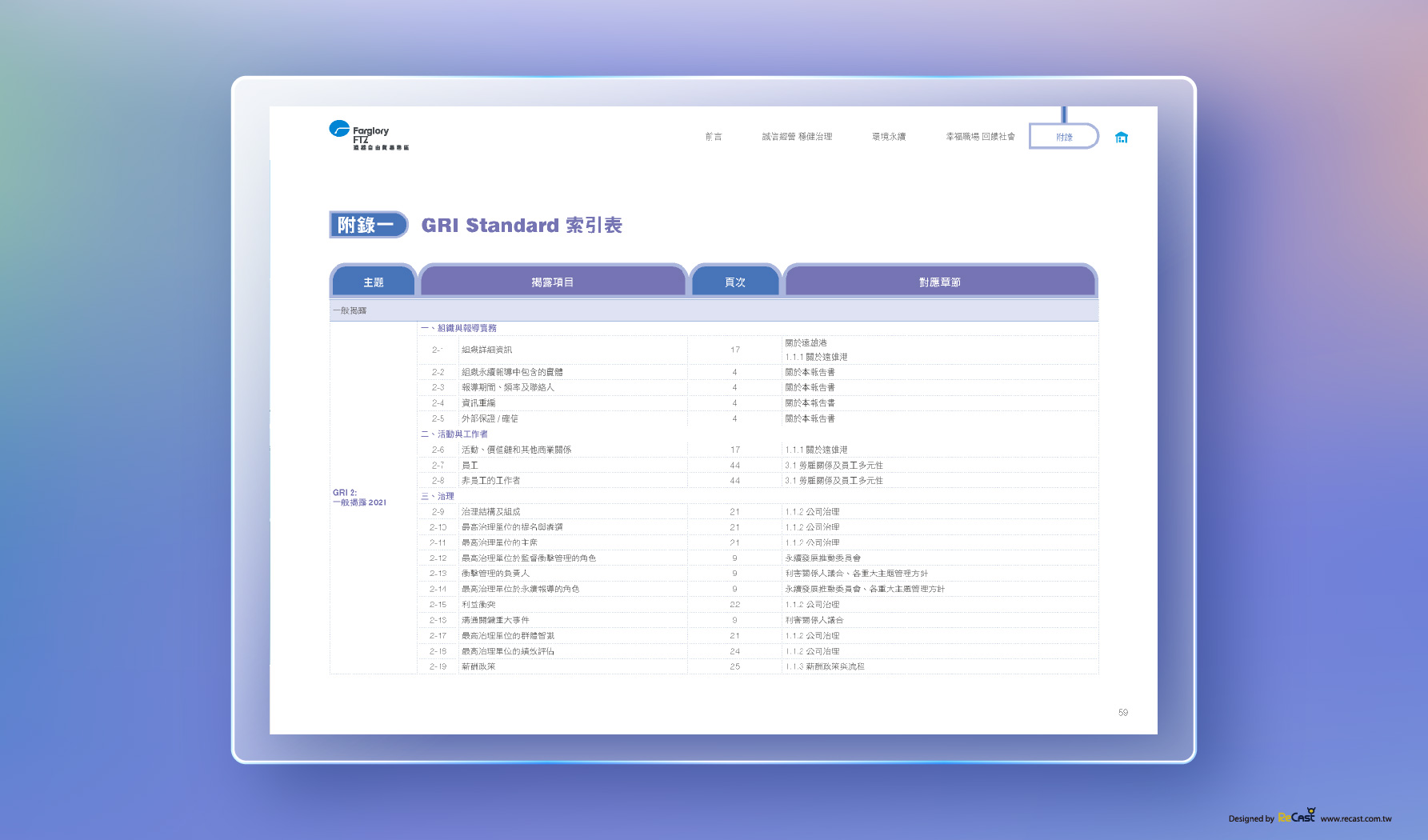Click the 主題 column header

tap(374, 282)
